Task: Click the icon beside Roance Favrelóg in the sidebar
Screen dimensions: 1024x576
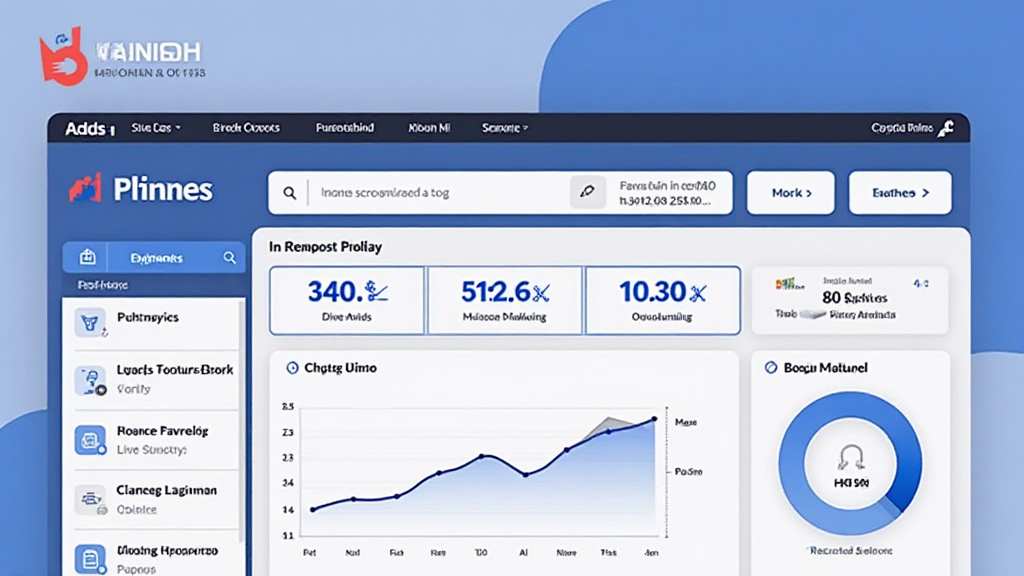Action: tap(90, 440)
